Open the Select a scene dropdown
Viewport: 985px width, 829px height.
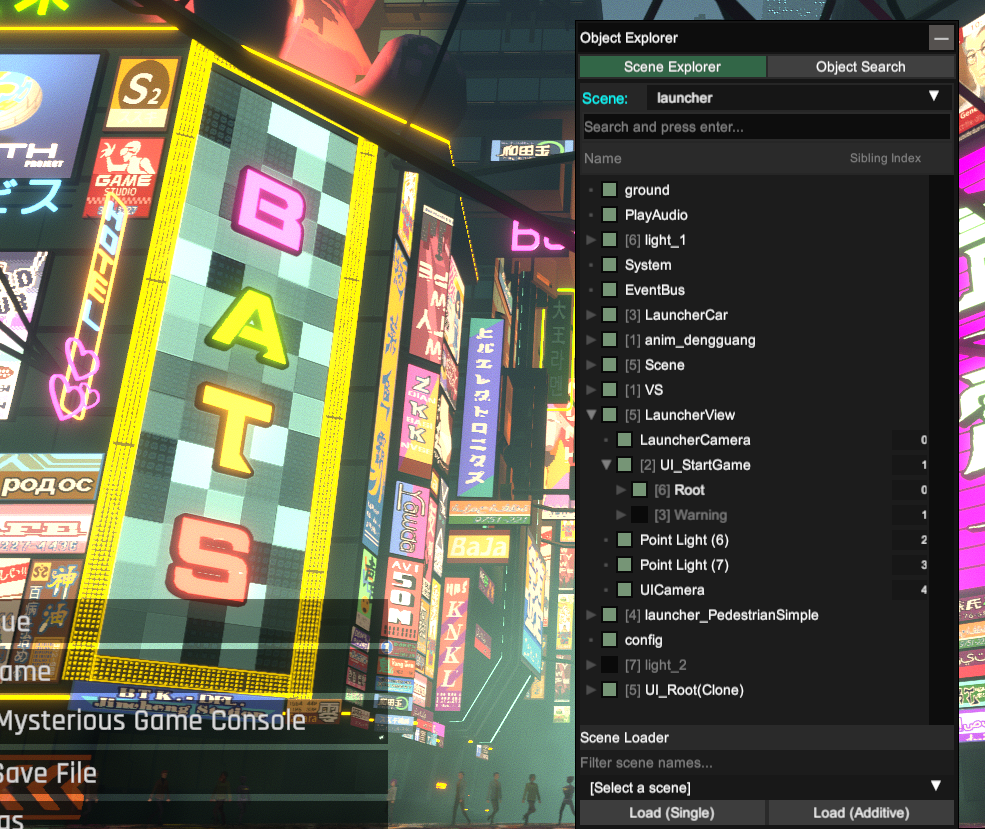(x=766, y=787)
